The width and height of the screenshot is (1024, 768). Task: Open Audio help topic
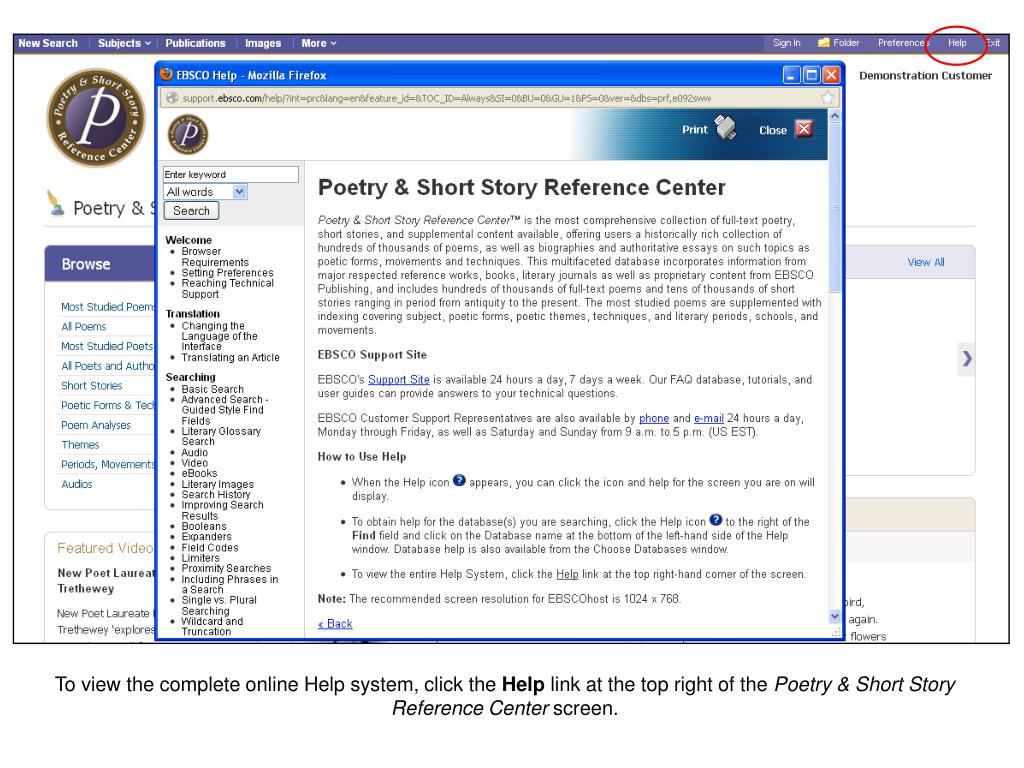tap(195, 453)
